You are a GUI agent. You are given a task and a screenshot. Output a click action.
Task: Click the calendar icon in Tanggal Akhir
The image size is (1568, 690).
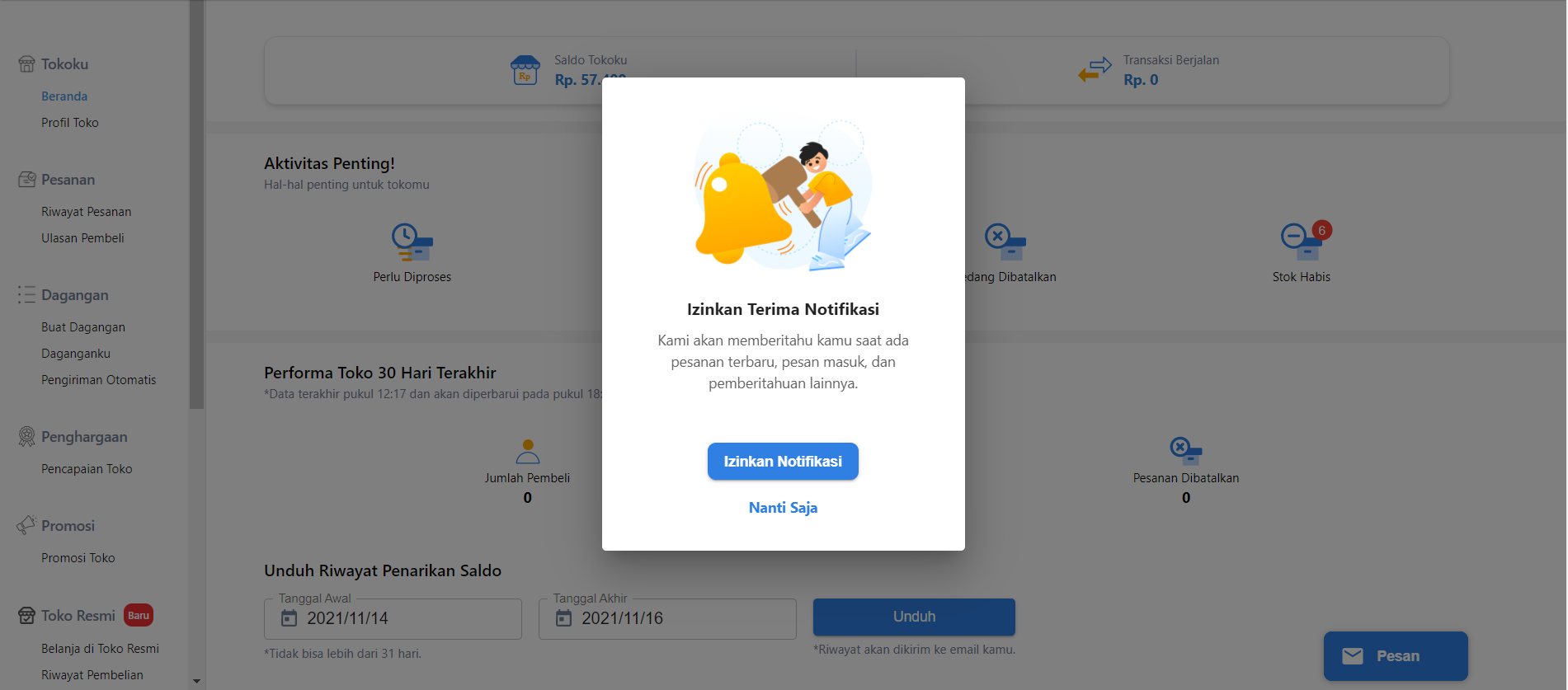(x=563, y=618)
